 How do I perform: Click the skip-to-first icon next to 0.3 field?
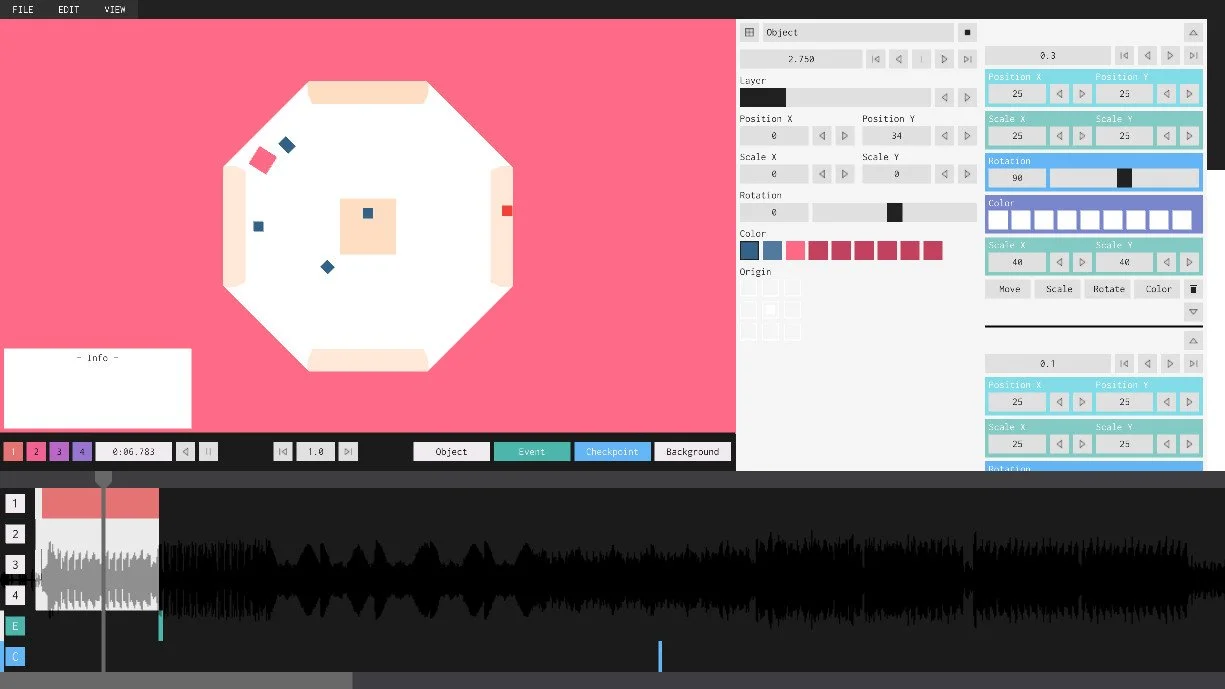point(1124,56)
